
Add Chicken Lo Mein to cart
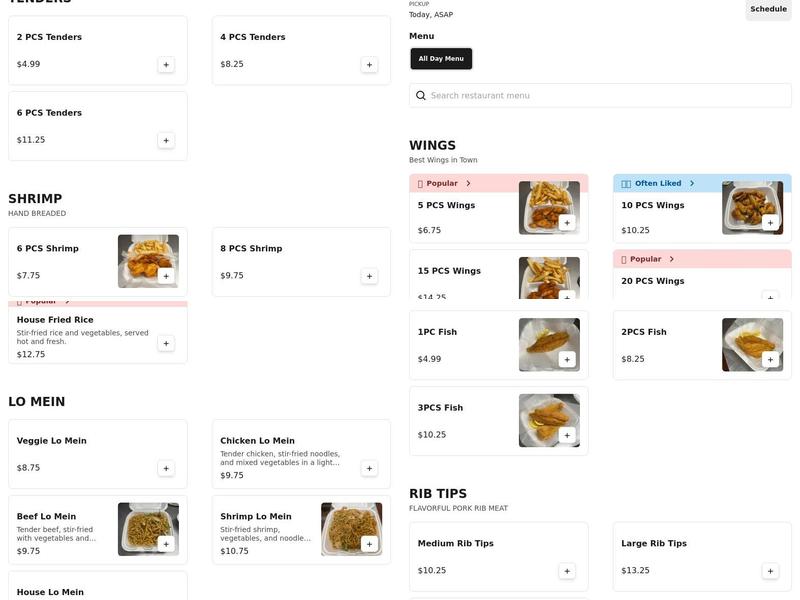pos(369,468)
